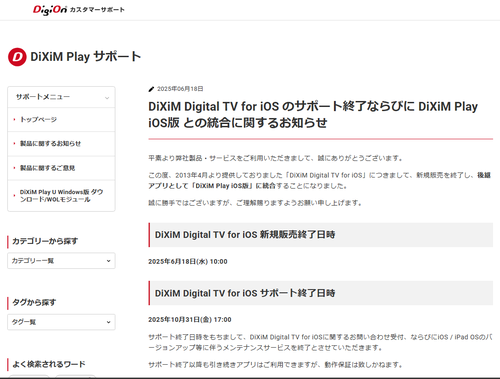Click the paragraph starting 平素より弊社製品
Image resolution: width=500 pixels, height=379 pixels.
[276, 158]
